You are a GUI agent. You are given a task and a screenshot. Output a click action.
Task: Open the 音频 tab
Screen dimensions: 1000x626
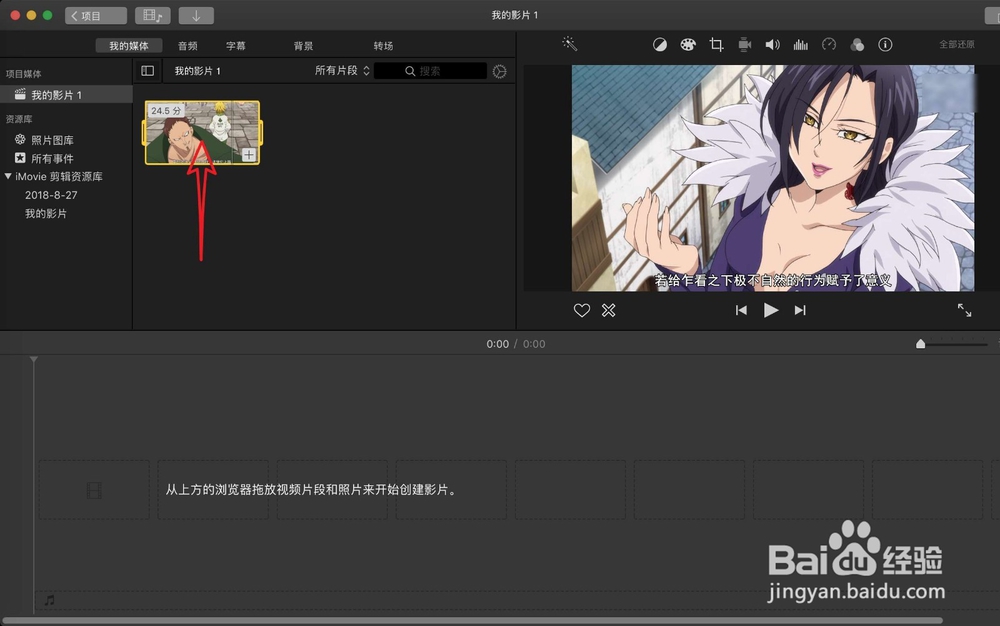point(188,46)
